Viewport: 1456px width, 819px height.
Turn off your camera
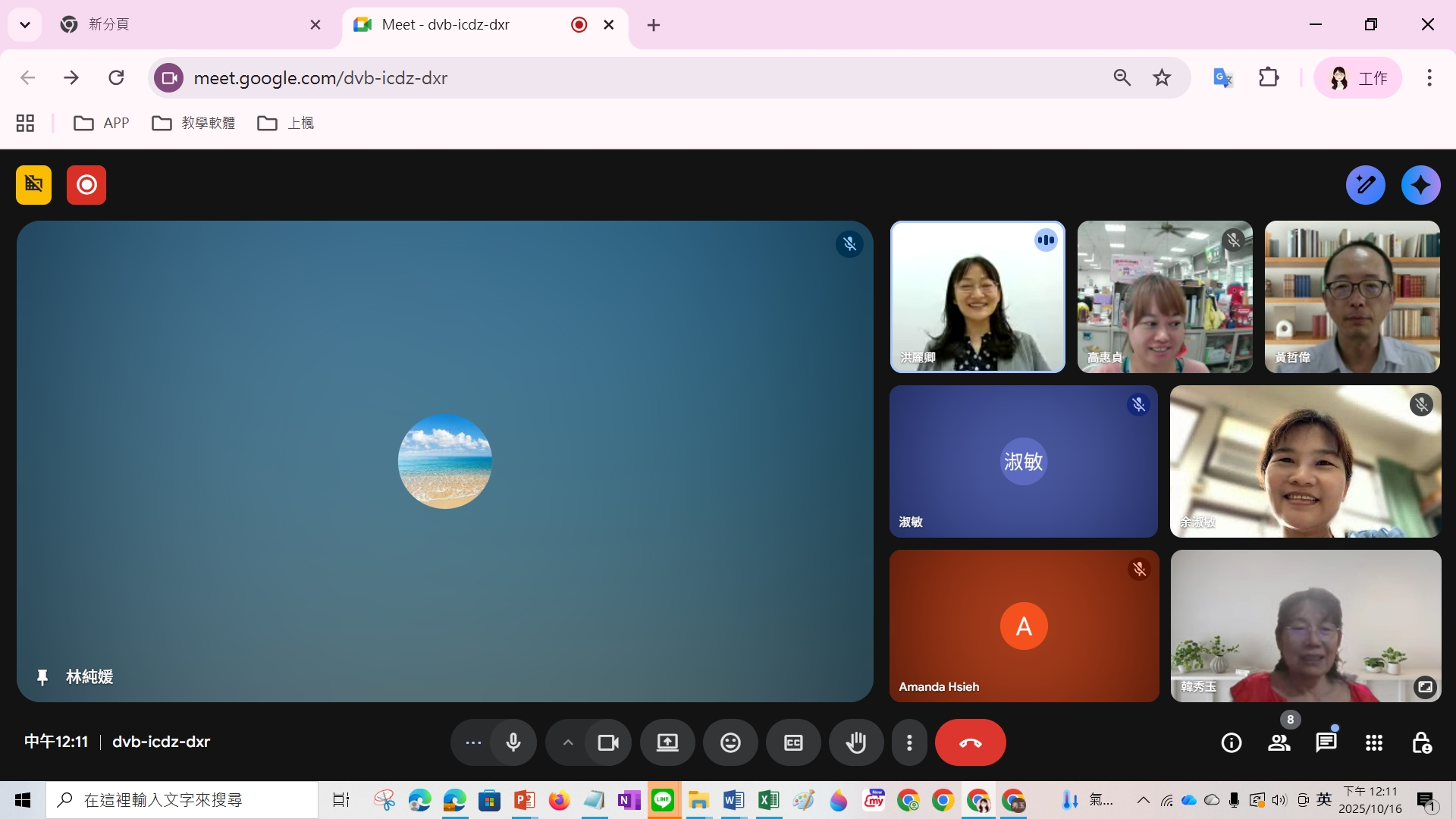click(x=608, y=742)
